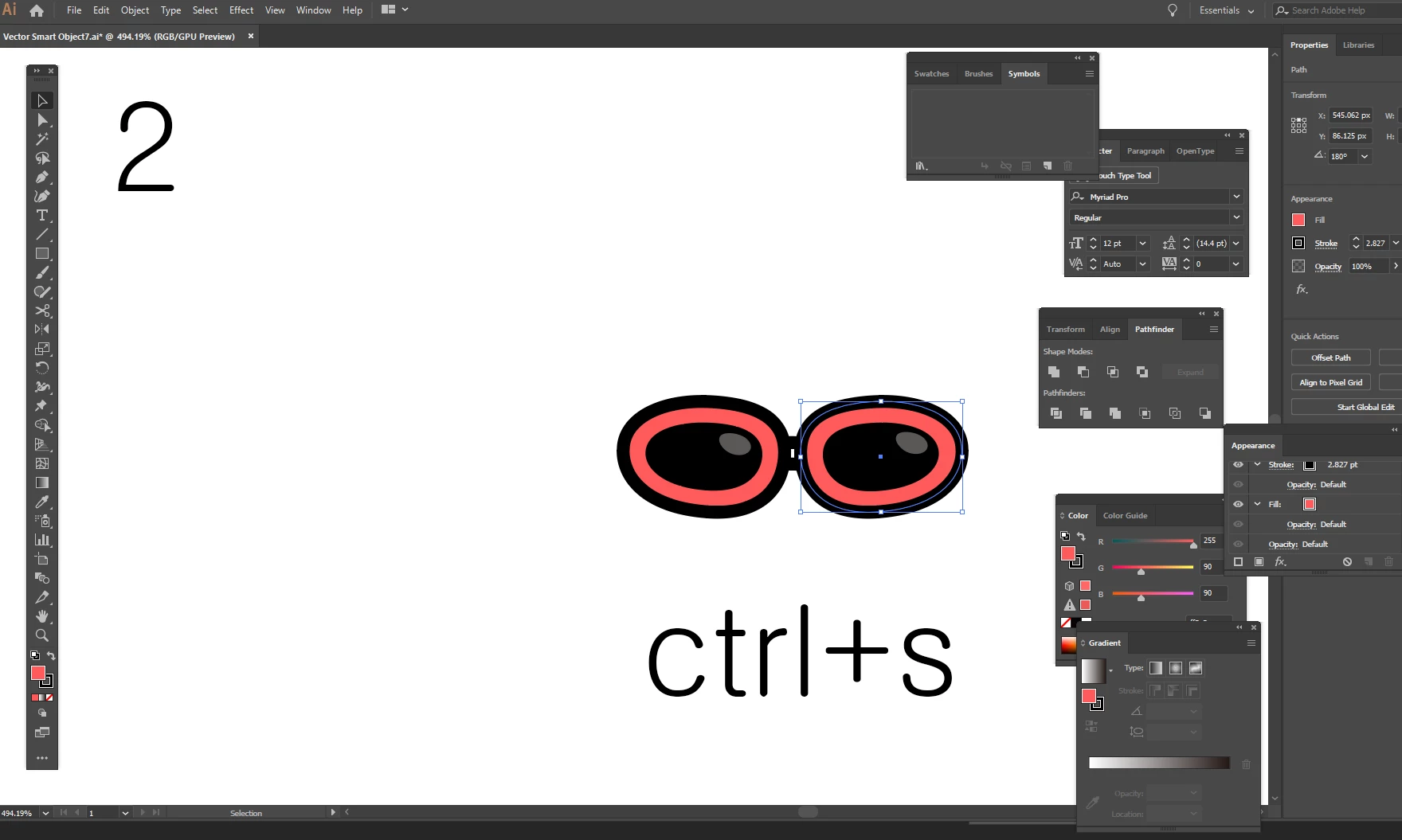The image size is (1402, 840).
Task: Select the linear gradient type icon
Action: [x=1156, y=668]
